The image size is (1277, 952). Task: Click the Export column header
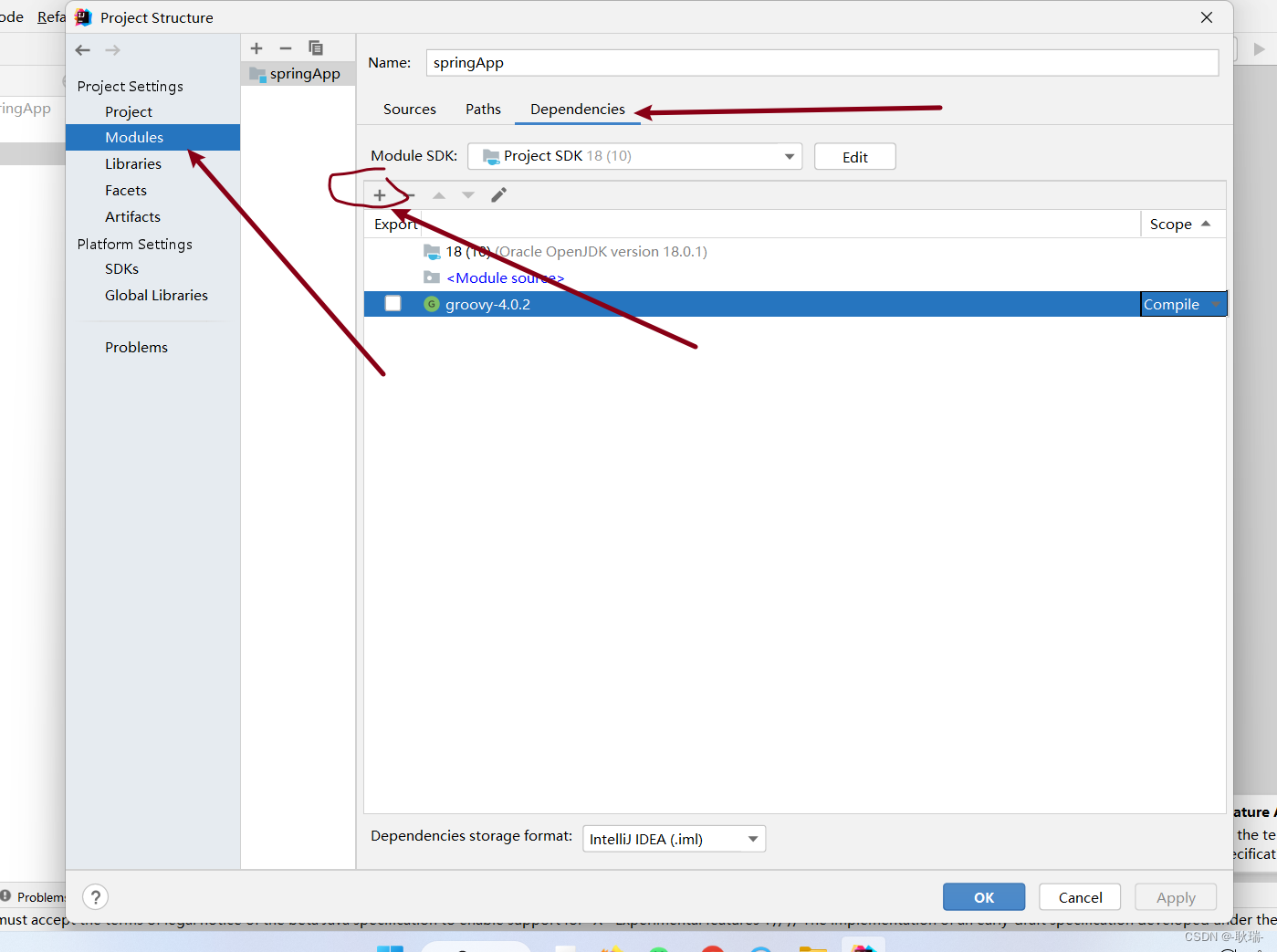click(x=395, y=225)
